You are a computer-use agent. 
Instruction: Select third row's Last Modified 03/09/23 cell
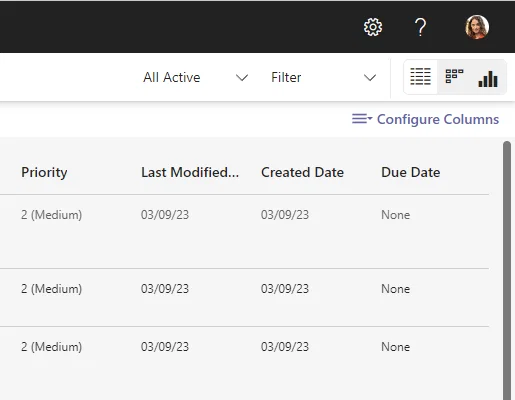[x=165, y=347]
